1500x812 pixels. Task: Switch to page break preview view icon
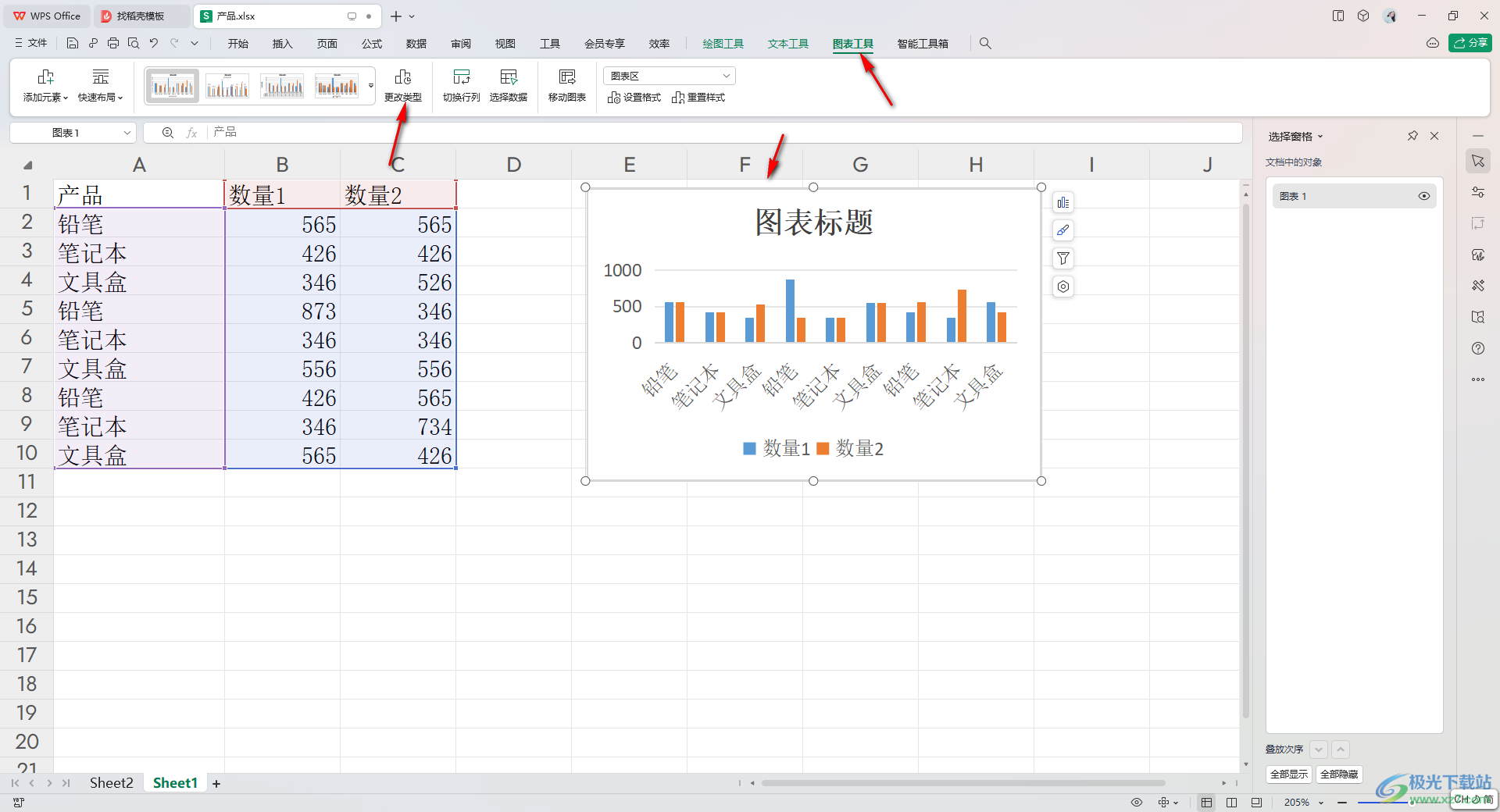pos(1256,803)
